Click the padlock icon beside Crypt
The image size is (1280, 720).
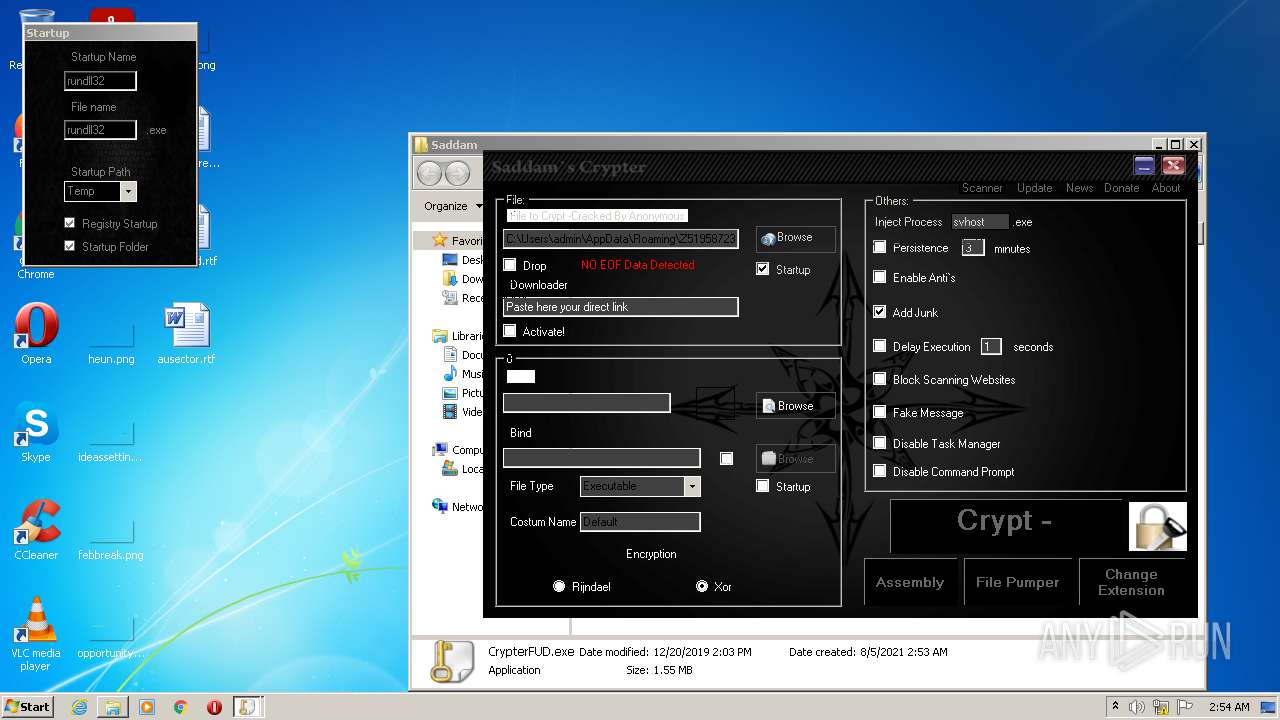coord(1157,526)
